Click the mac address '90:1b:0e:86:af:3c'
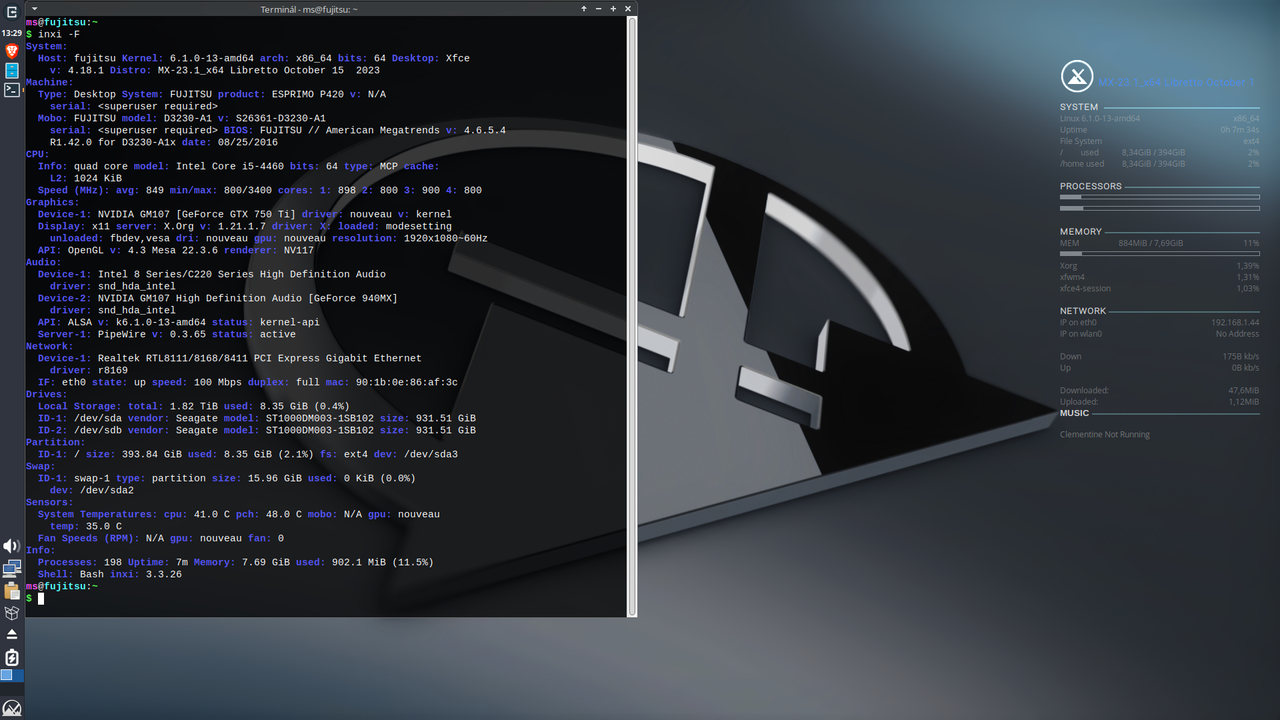The image size is (1280, 720). click(407, 382)
